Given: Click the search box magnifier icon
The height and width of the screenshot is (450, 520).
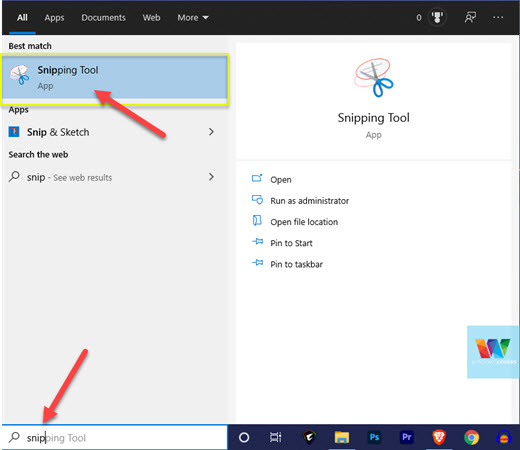Looking at the screenshot, I should point(14,437).
